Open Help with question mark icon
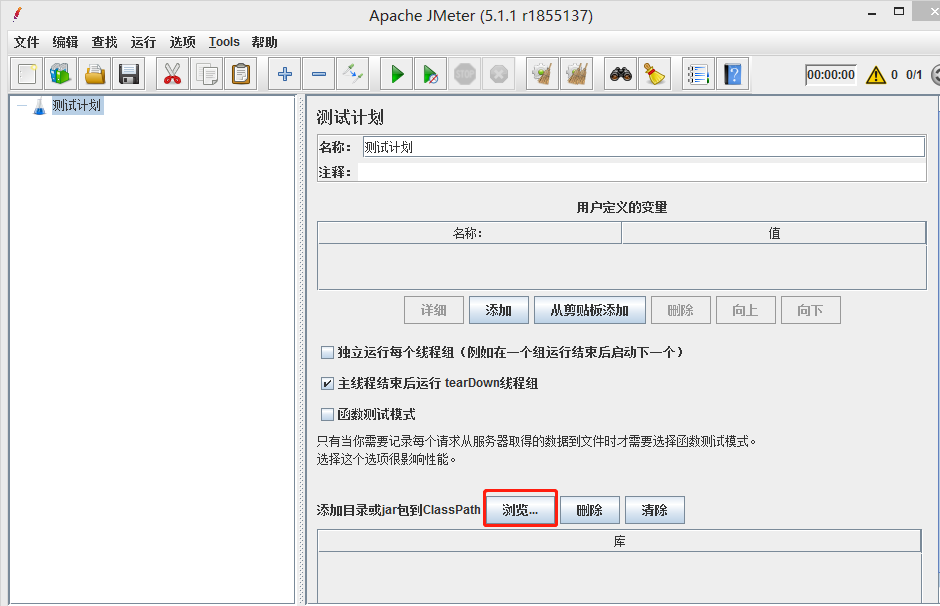Screen dimensions: 940x606 (733, 74)
